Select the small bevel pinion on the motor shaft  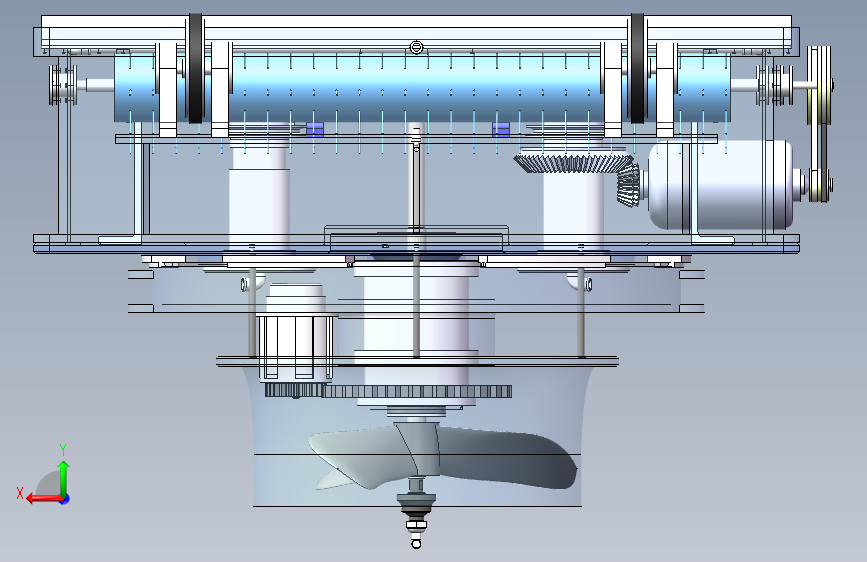[x=628, y=185]
